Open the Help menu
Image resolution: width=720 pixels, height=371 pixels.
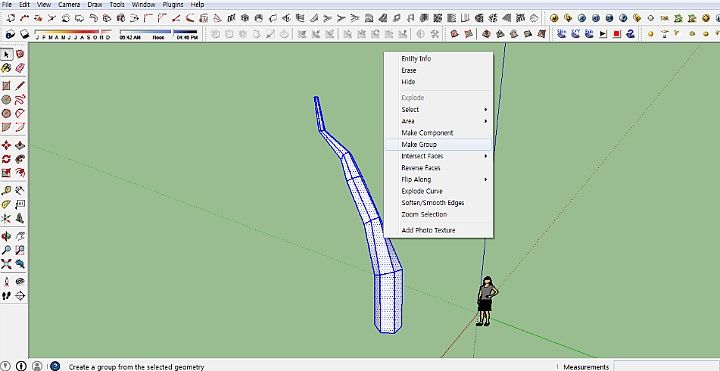tap(197, 5)
